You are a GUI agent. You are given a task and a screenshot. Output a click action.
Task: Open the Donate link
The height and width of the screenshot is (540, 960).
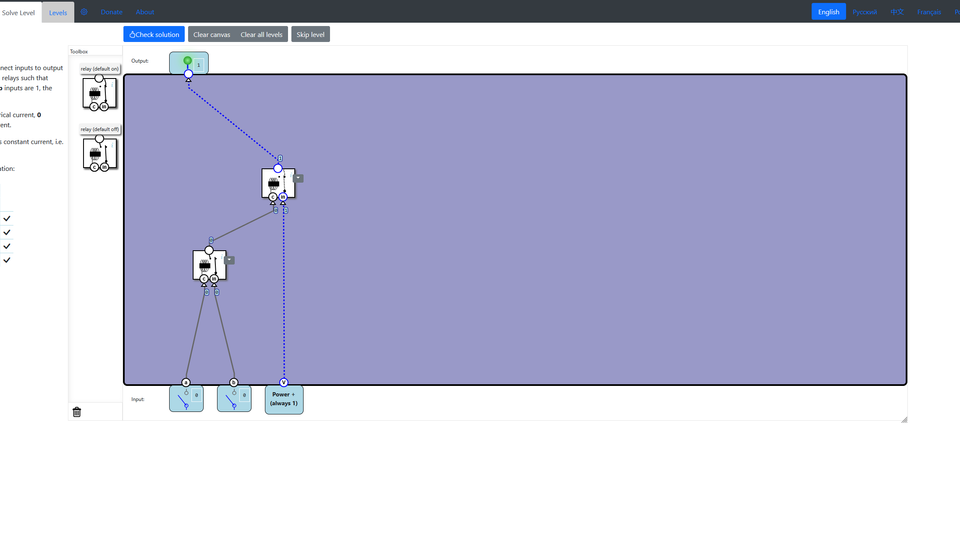tap(111, 12)
